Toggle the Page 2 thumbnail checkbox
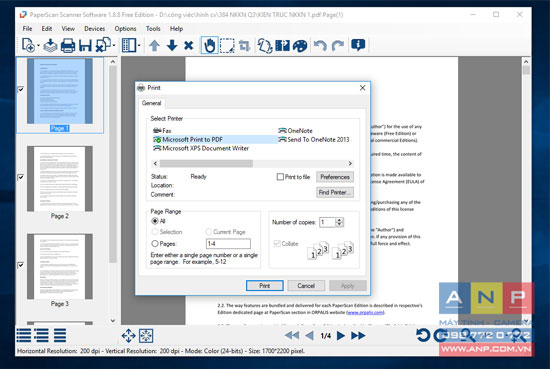The height and width of the screenshot is (369, 550). coord(21,177)
